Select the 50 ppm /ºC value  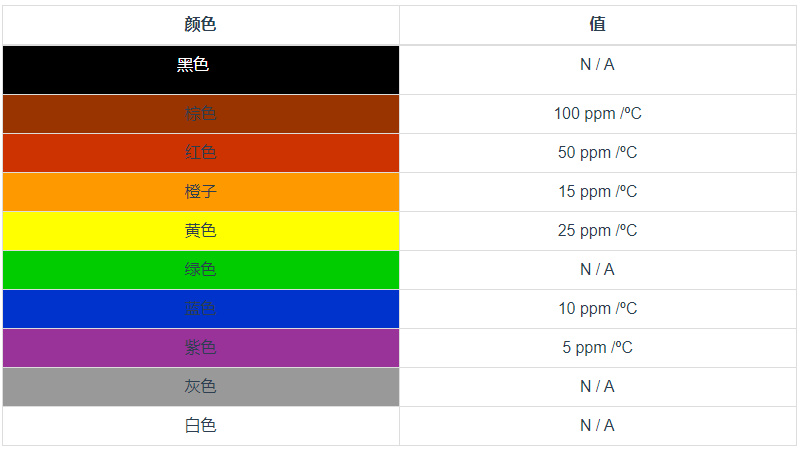(x=597, y=153)
